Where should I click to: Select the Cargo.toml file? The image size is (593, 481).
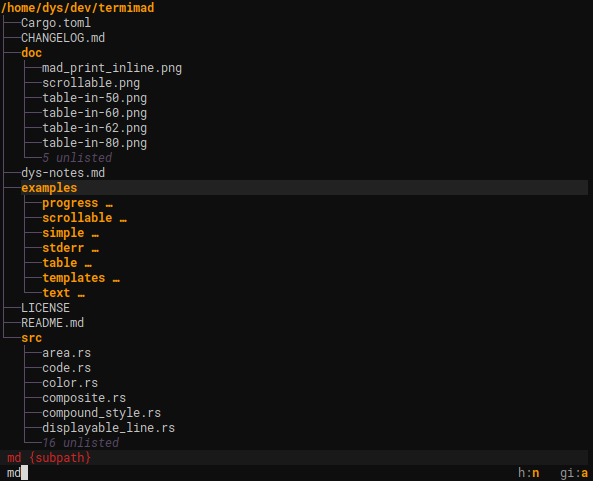coord(56,23)
